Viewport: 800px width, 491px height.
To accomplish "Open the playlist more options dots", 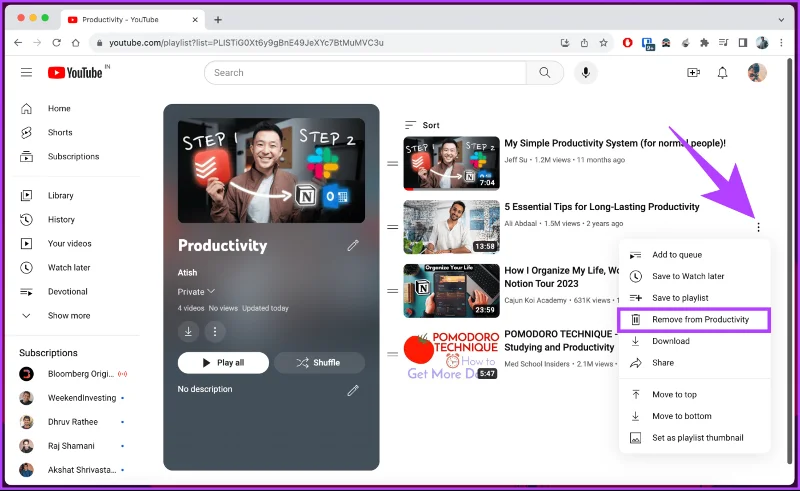I will 215,331.
